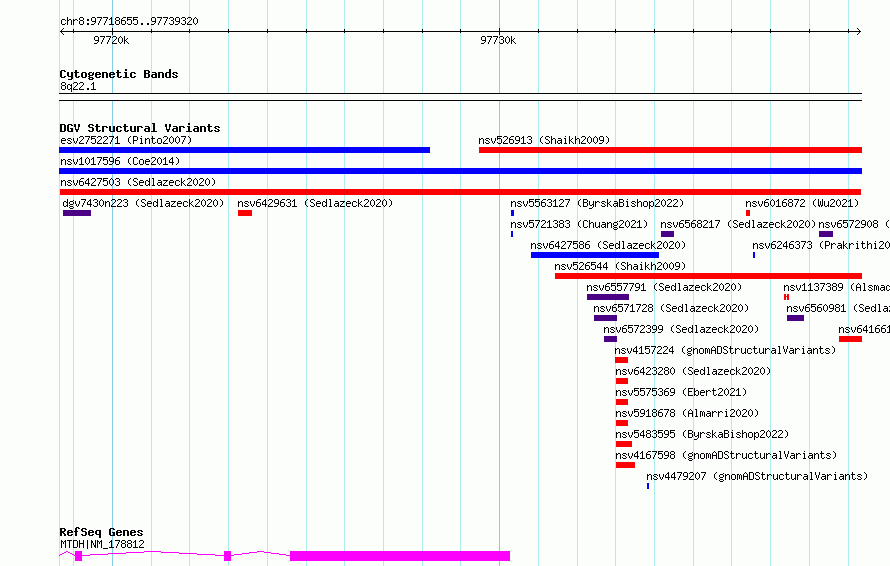Viewport: 890px width, 566px height.
Task: Select nsv6572399 (Sedlazeck2020) label
Action: point(681,329)
